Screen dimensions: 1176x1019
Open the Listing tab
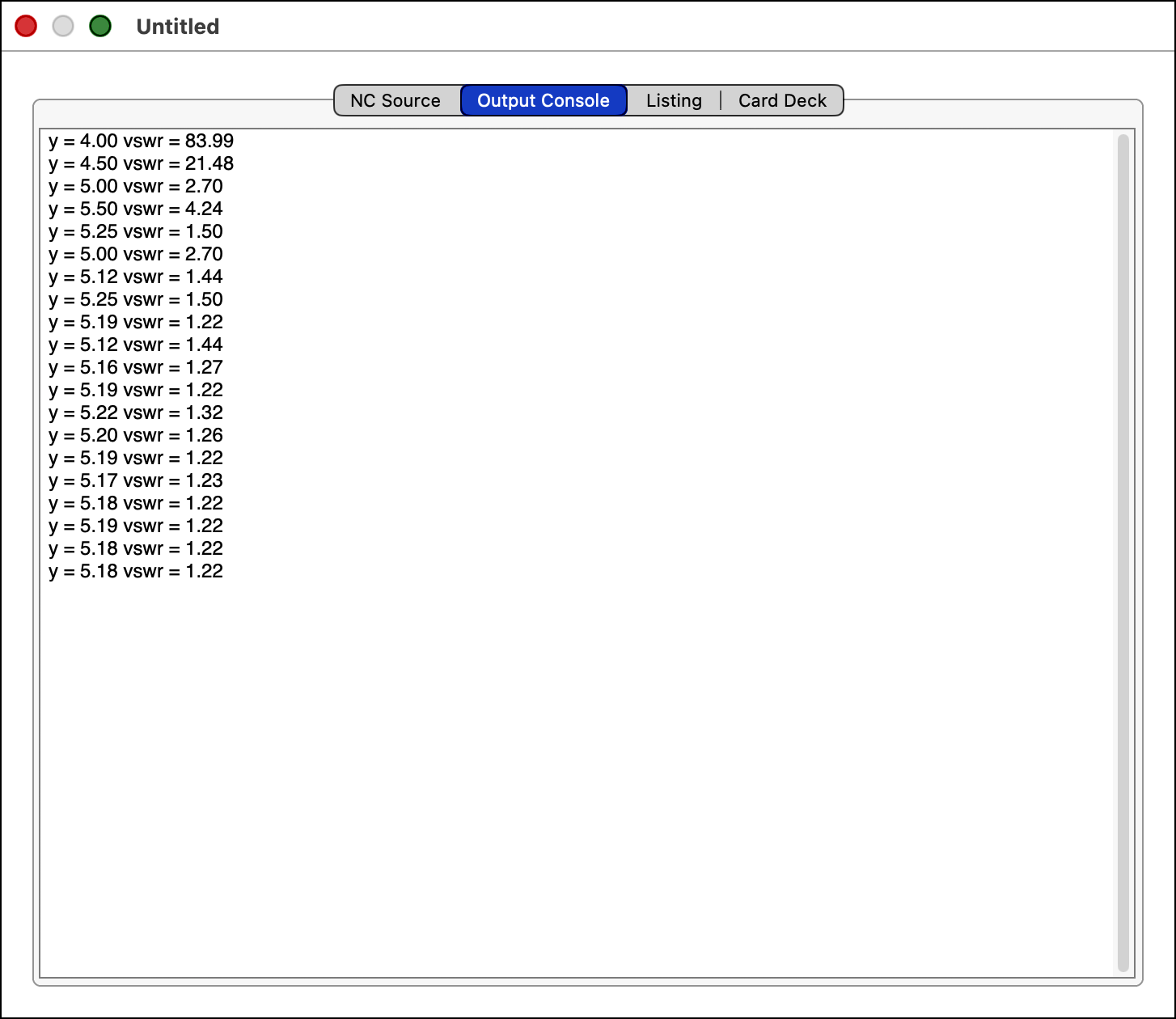(673, 101)
